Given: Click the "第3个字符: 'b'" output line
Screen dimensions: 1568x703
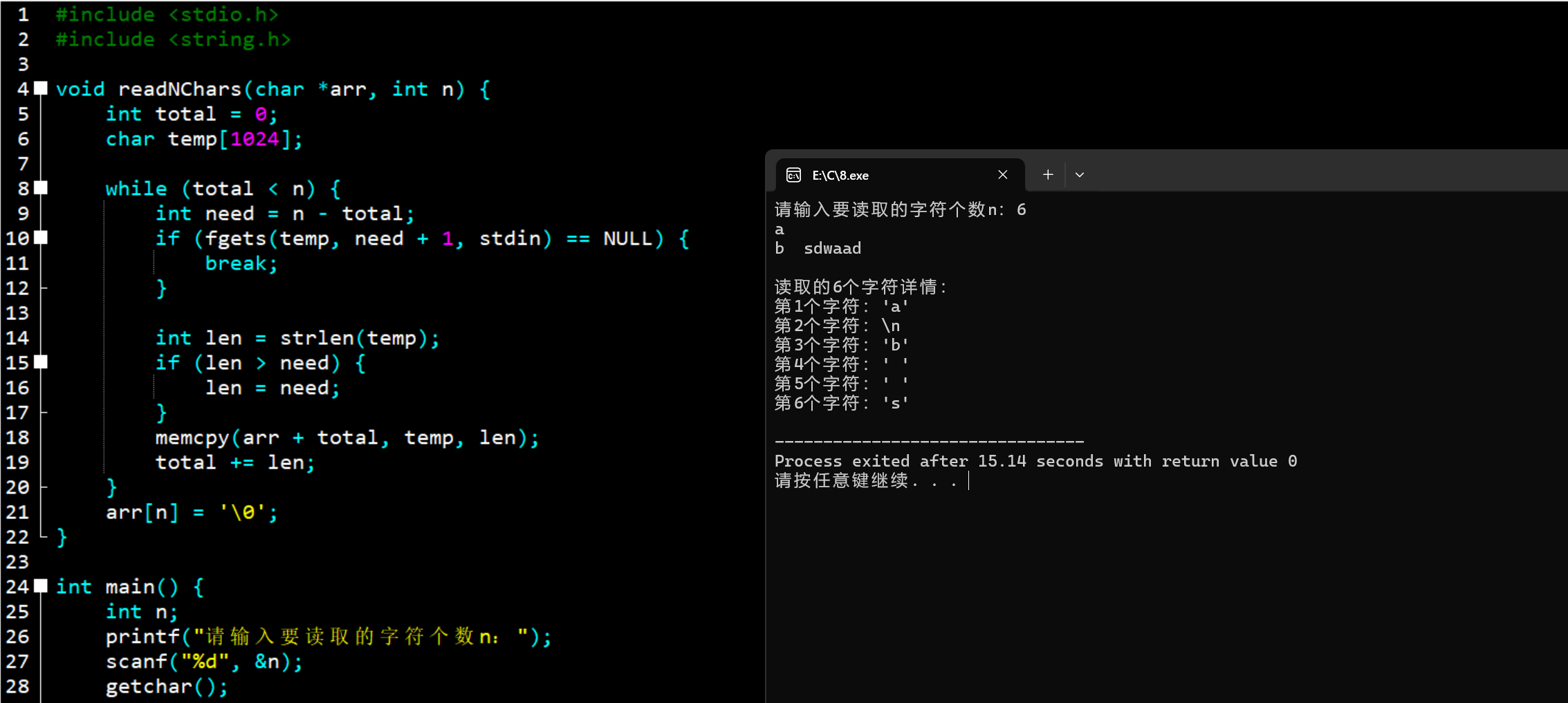Looking at the screenshot, I should (x=842, y=345).
